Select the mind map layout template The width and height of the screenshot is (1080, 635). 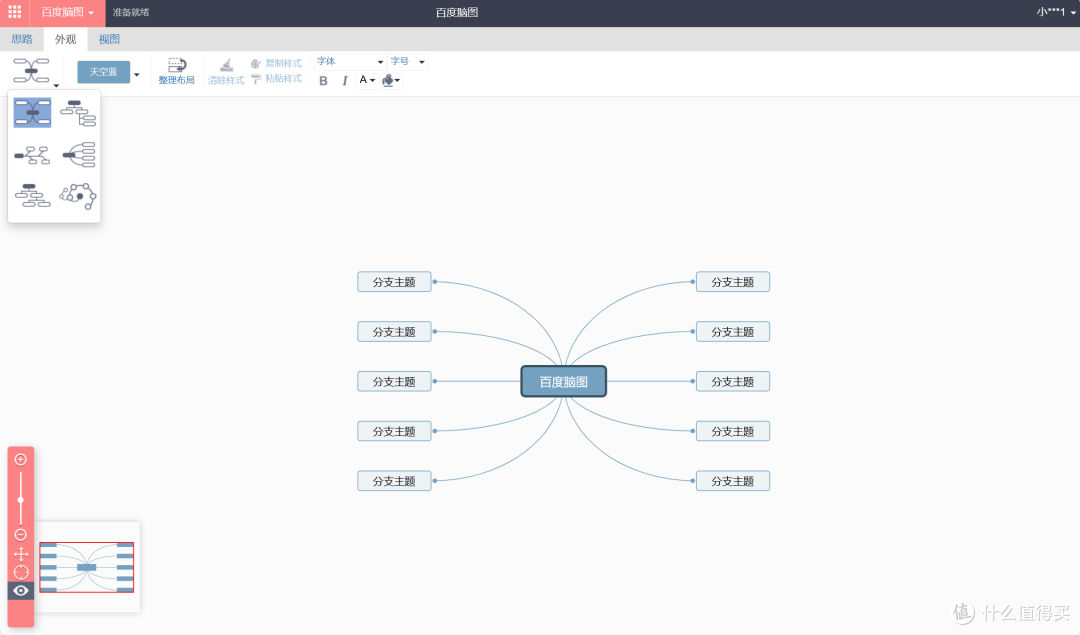pos(32,112)
